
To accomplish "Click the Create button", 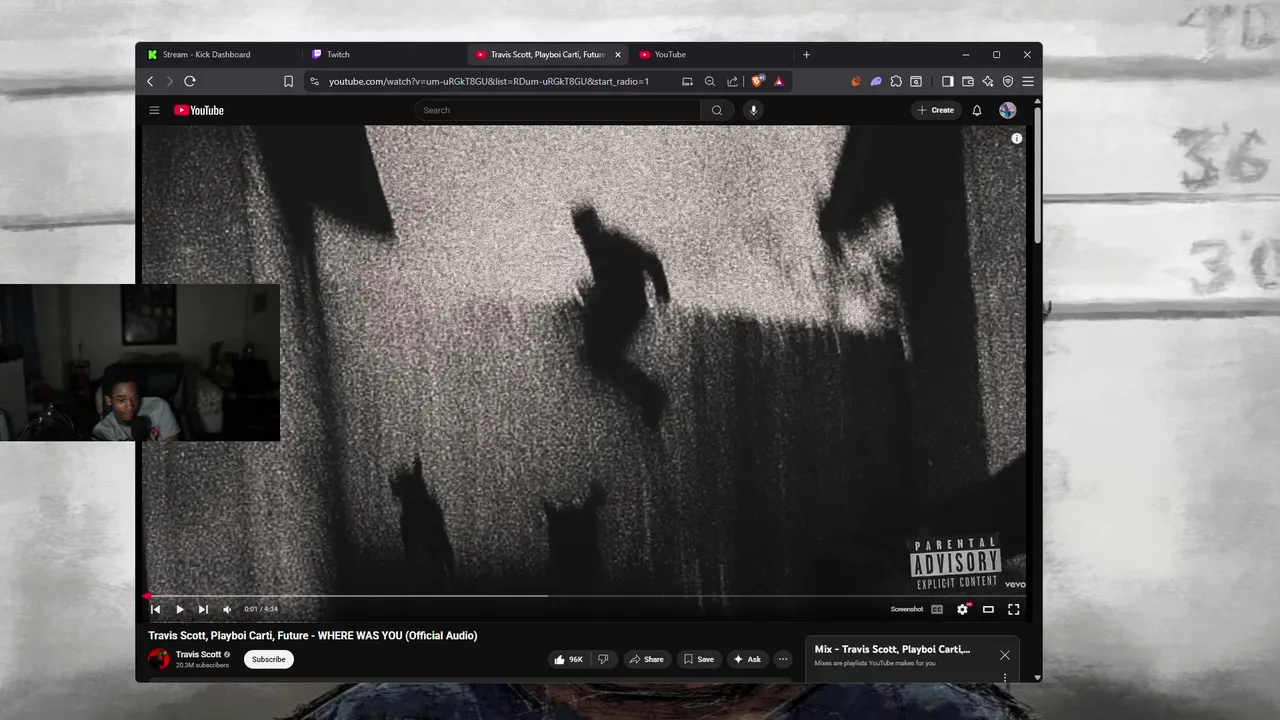I will [x=936, y=110].
